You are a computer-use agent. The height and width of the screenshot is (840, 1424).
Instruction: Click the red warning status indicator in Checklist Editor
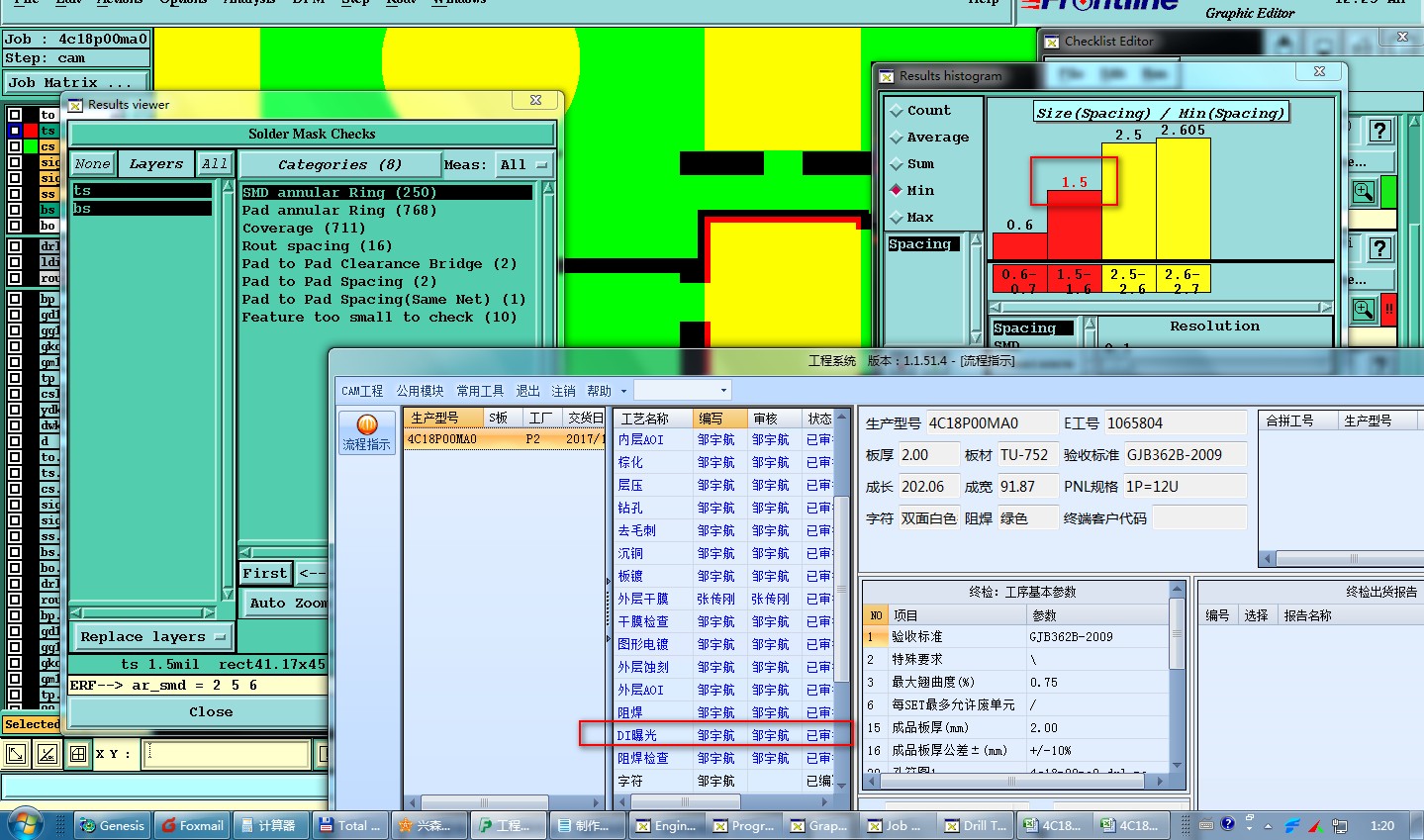(x=1388, y=309)
